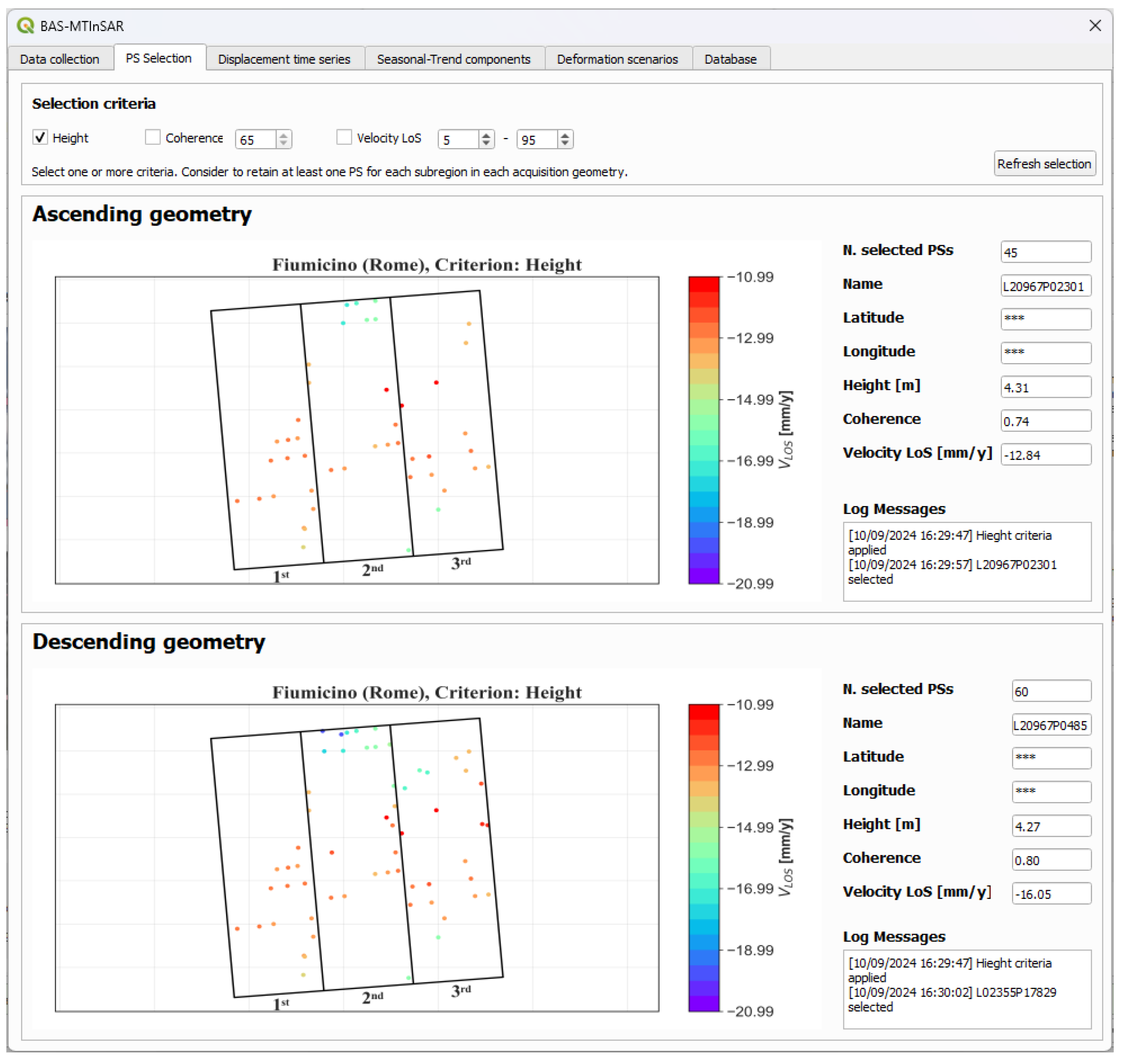Increase the Velocity LoS upper bound spinner
The height and width of the screenshot is (1064, 1123).
click(565, 136)
